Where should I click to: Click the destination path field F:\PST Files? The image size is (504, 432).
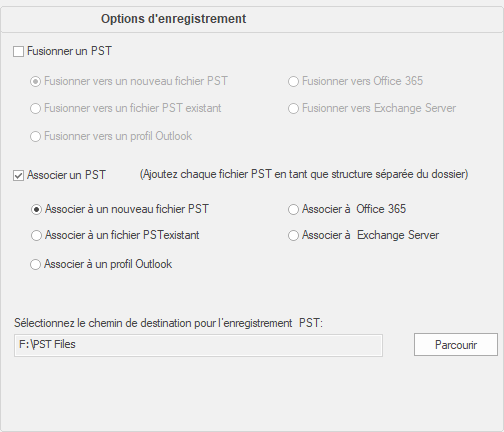198,346
